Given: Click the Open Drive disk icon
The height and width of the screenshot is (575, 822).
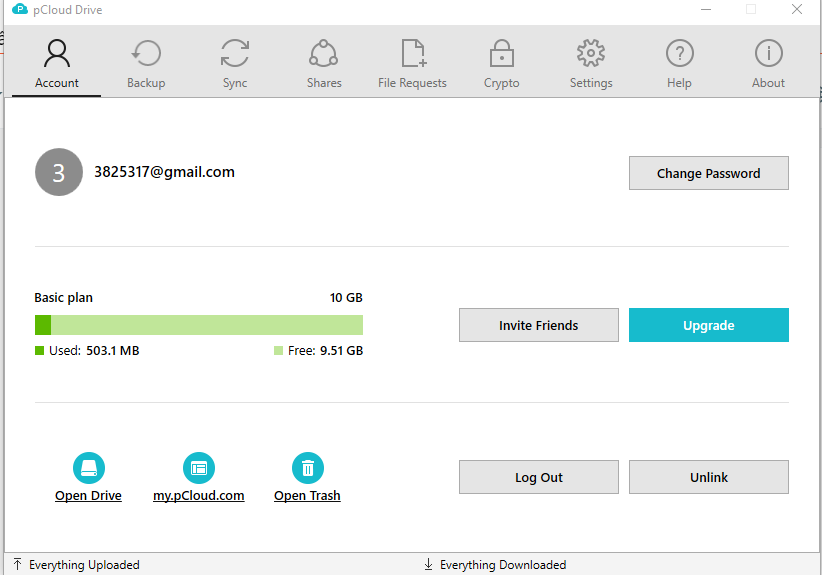Looking at the screenshot, I should [89, 468].
